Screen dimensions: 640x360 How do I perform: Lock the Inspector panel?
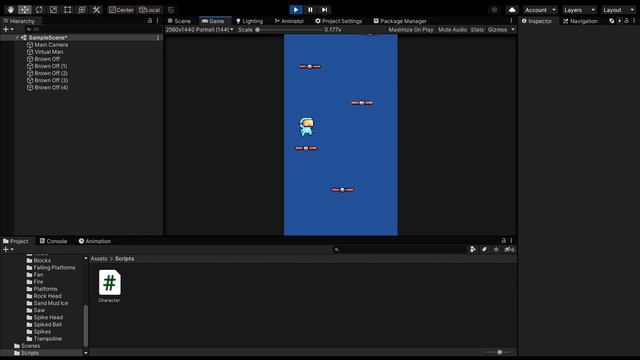[627, 20]
